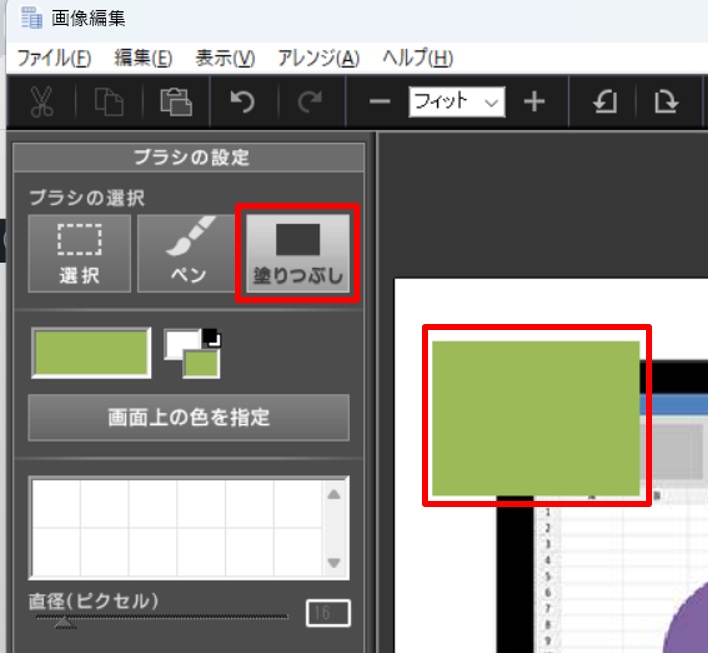This screenshot has height=653, width=708.
Task: Select the 選択 brush tool
Action: click(x=79, y=253)
